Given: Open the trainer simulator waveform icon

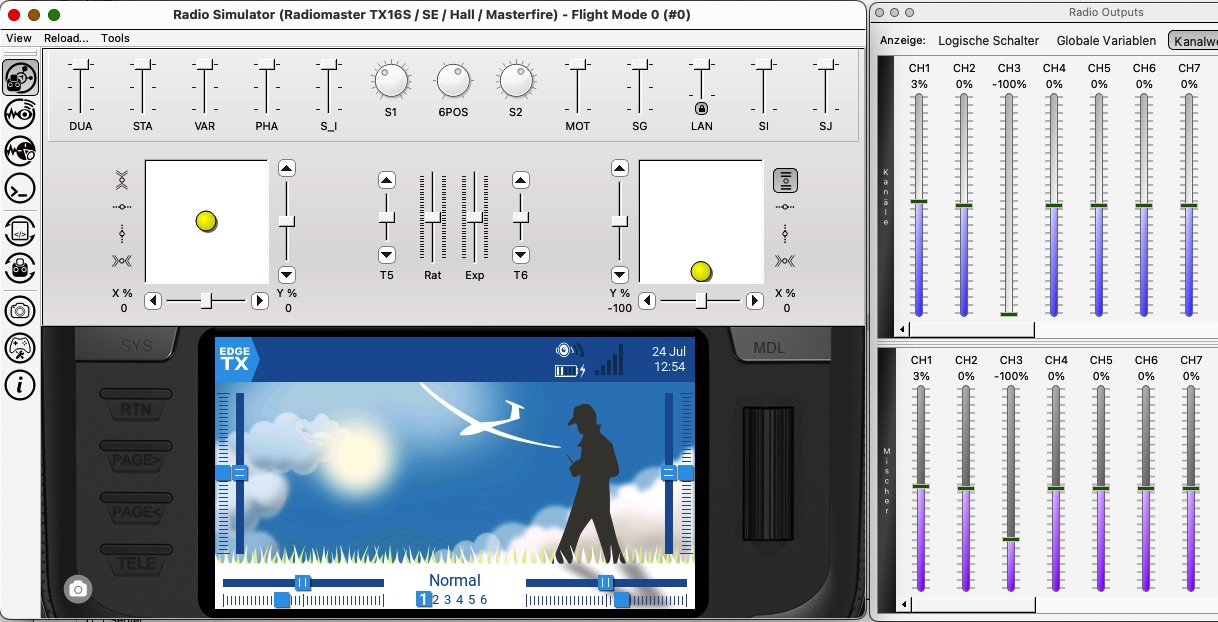Looking at the screenshot, I should point(21,151).
